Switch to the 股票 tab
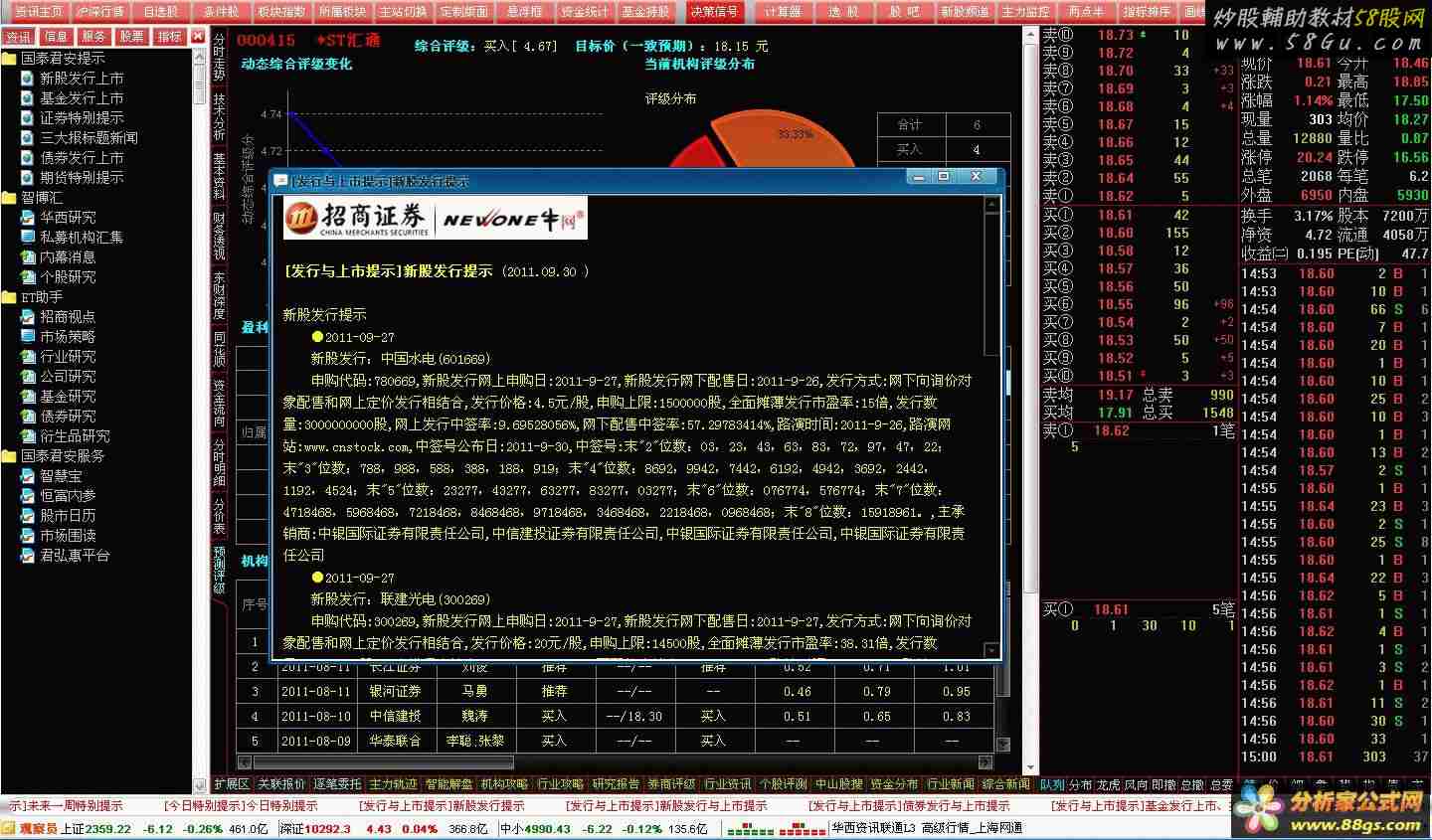Viewport: 1432px width, 840px height. 131,37
